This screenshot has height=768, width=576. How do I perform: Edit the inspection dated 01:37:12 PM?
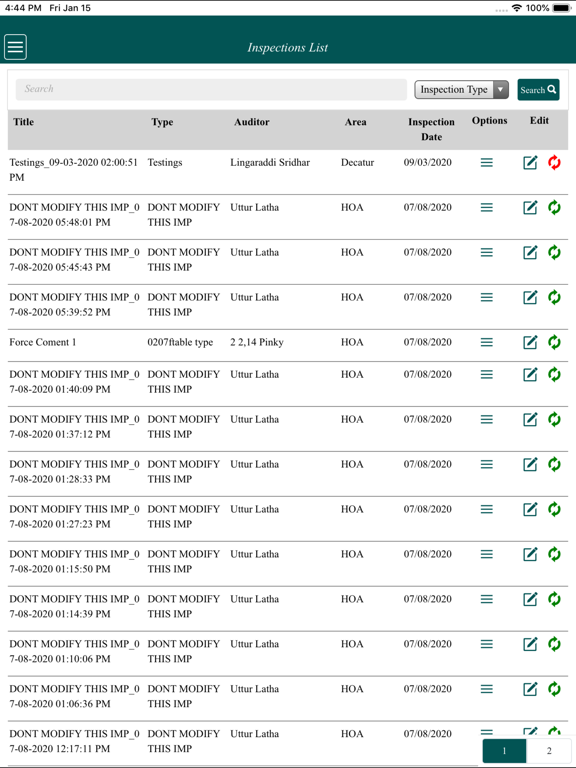530,419
